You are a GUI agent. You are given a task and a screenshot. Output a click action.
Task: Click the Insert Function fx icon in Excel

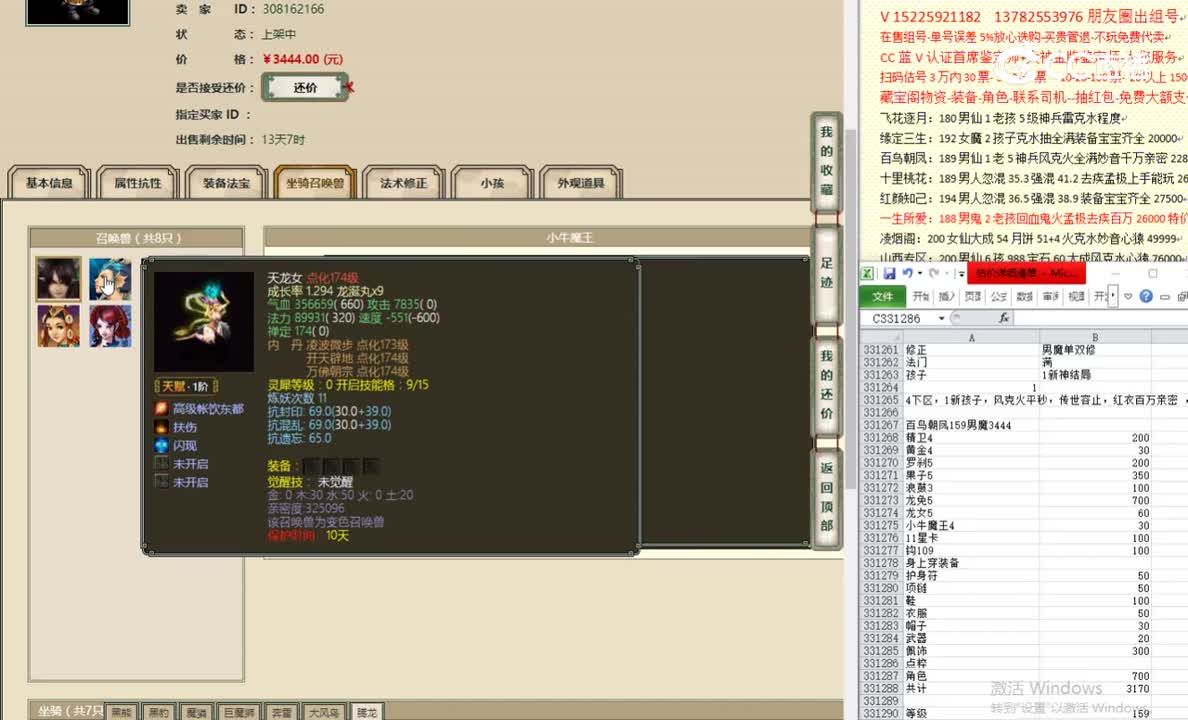[1003, 318]
